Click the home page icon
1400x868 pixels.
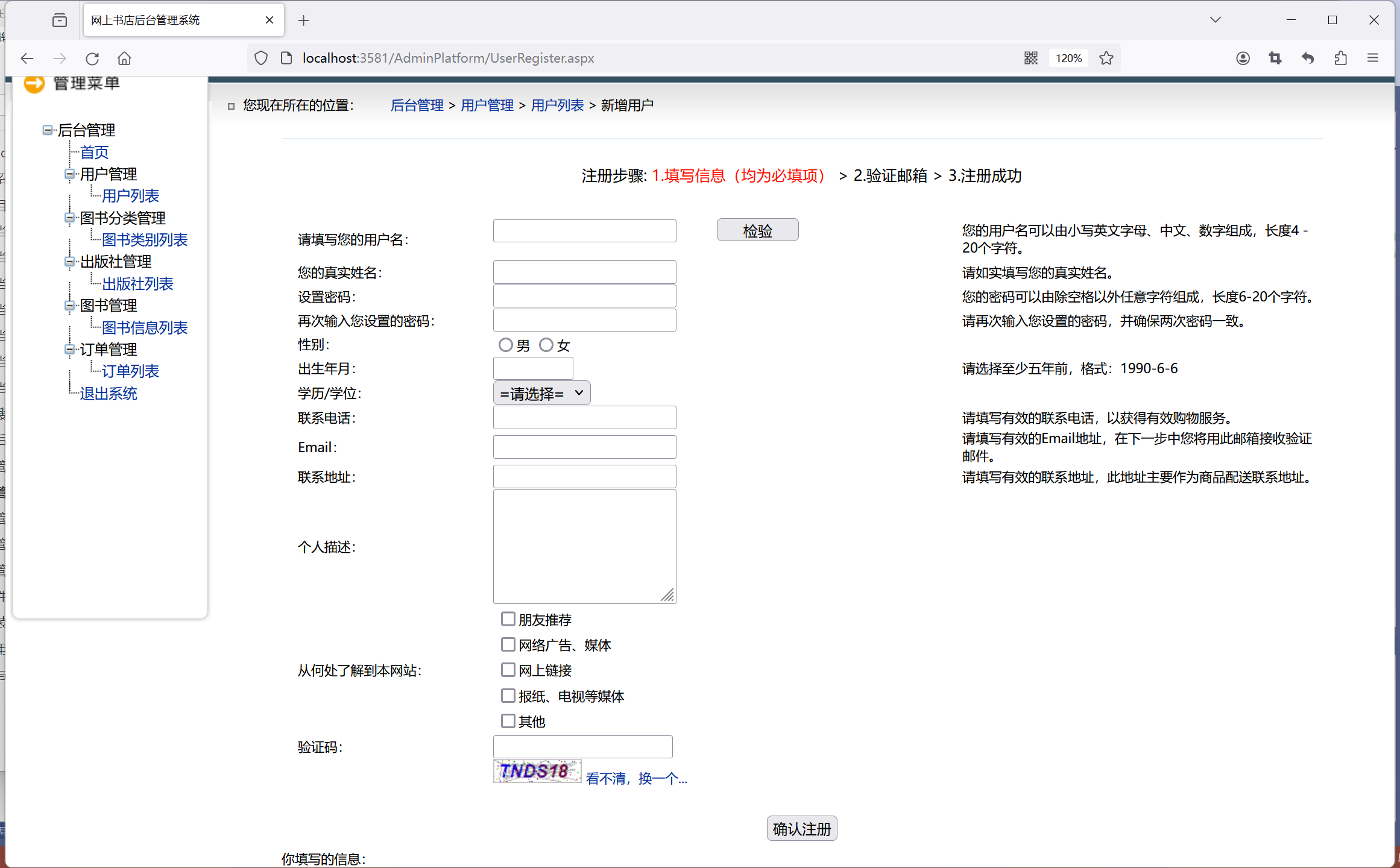click(x=124, y=58)
